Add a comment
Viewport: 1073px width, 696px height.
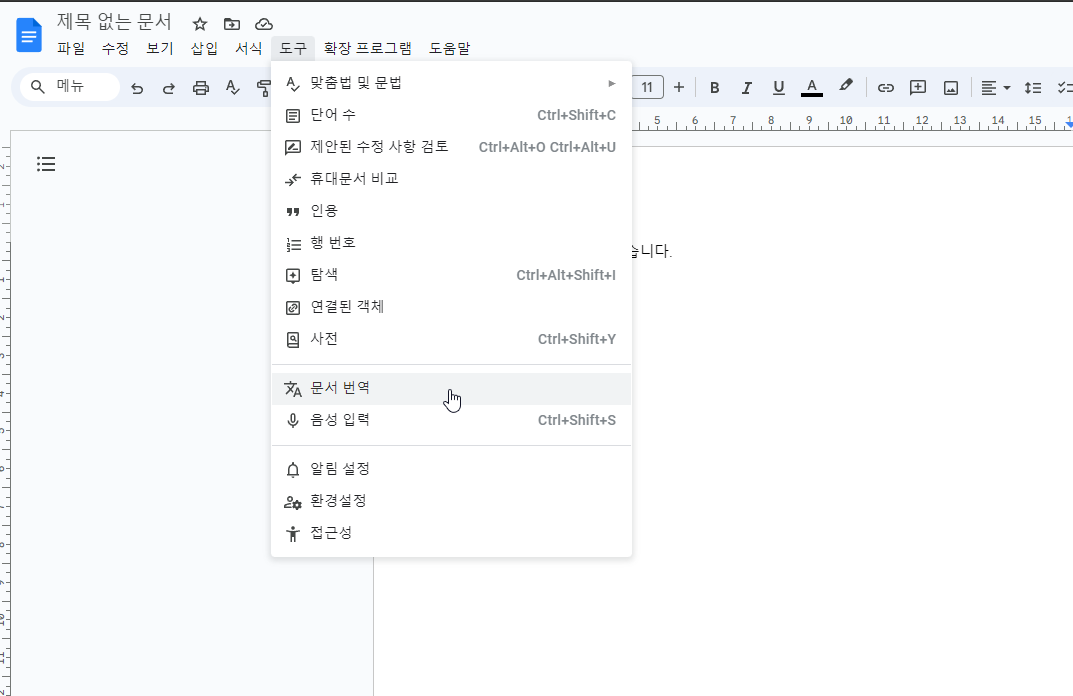(x=917, y=87)
